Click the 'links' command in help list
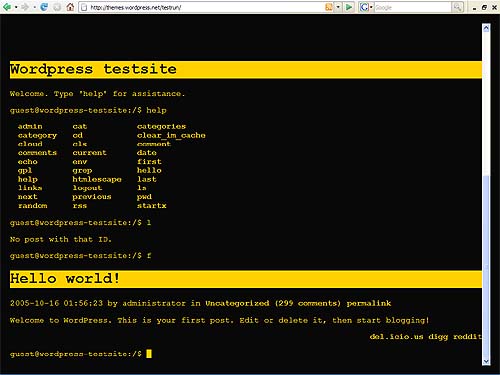Screen dimensions: 500x375 30,188
